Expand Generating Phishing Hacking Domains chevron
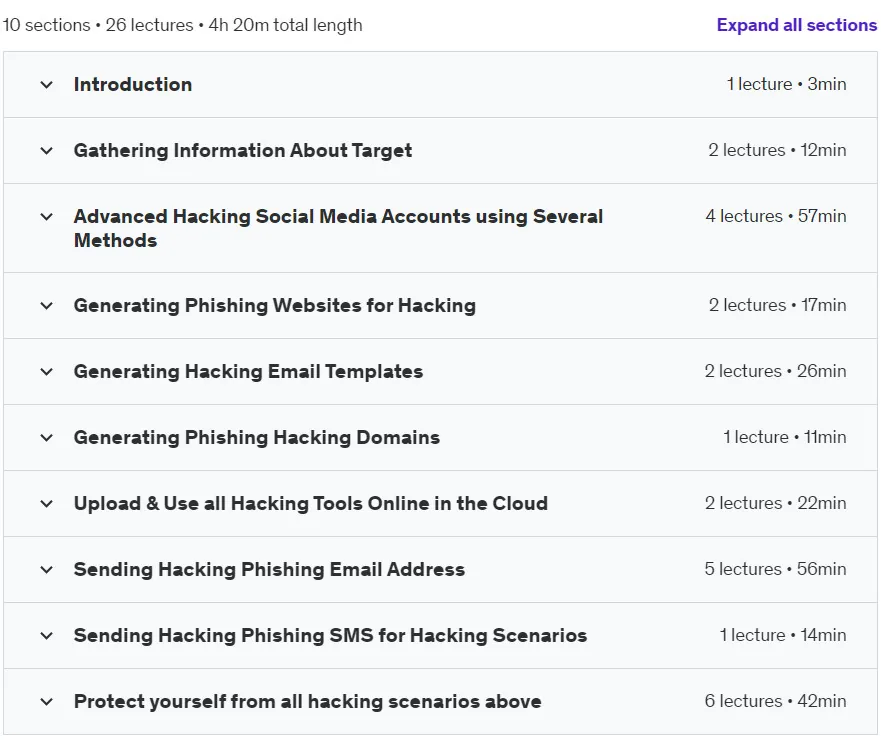The height and width of the screenshot is (740, 881). point(47,438)
